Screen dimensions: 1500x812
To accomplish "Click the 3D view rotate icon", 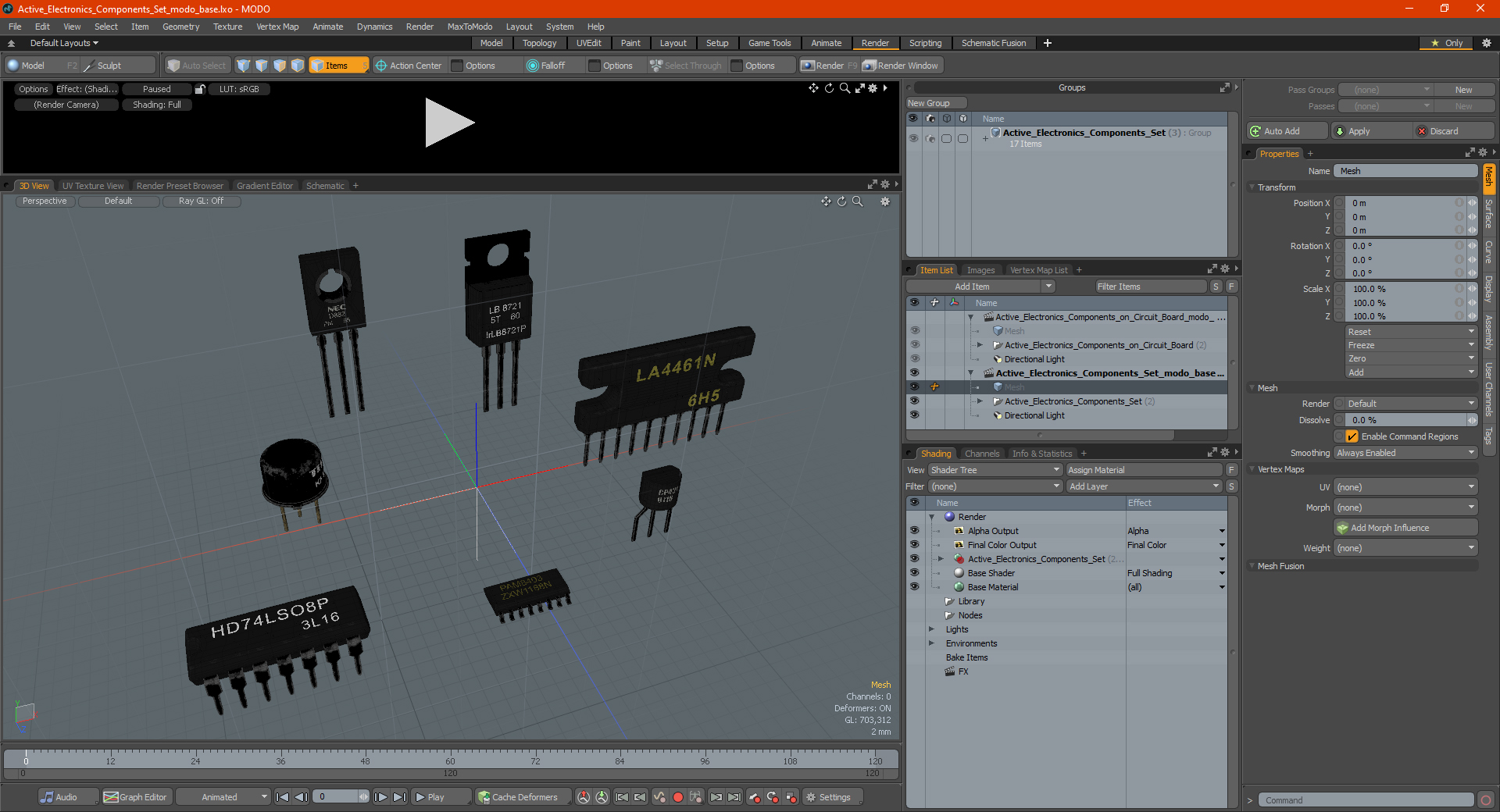I will pos(841,201).
